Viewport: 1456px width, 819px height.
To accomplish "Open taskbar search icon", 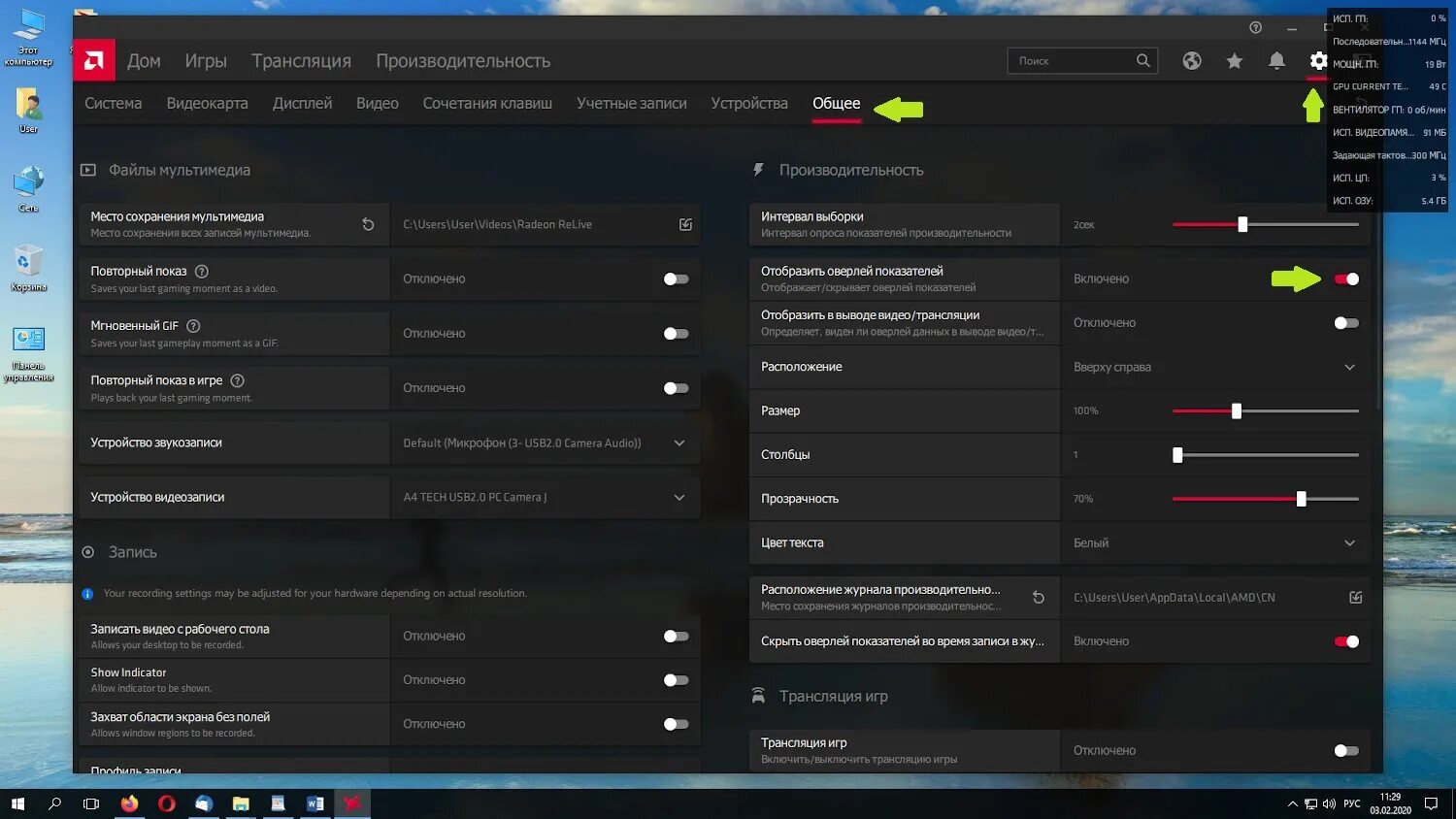I will pos(54,803).
